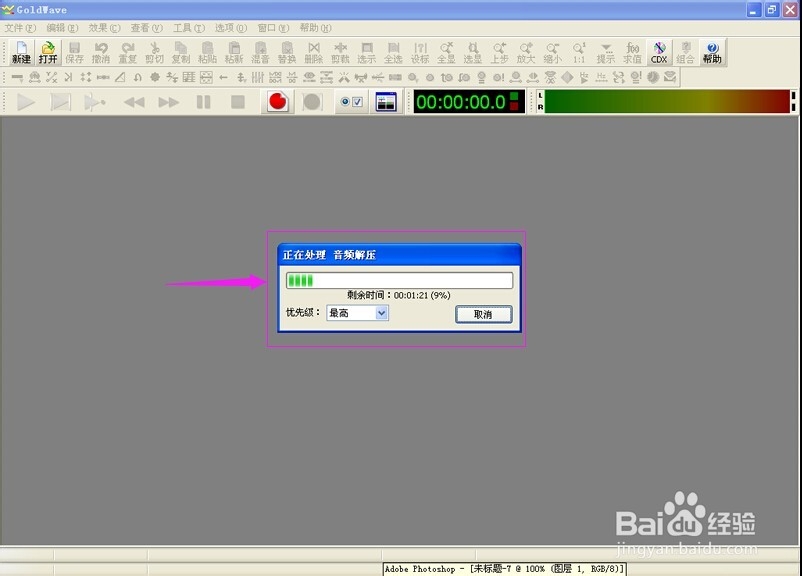This screenshot has width=802, height=576.
Task: Click the L/R level meter display
Action: point(666,101)
